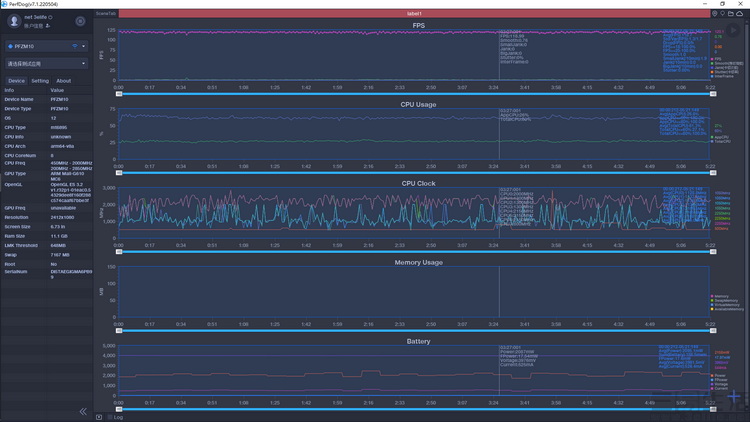The image size is (750, 422).
Task: Click the FPS chart right range slider handle
Action: tap(713, 94)
